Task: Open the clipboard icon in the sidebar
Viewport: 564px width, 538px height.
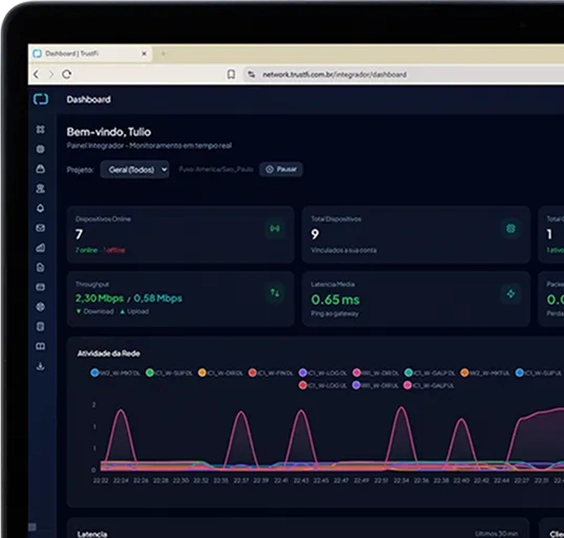Action: click(41, 327)
